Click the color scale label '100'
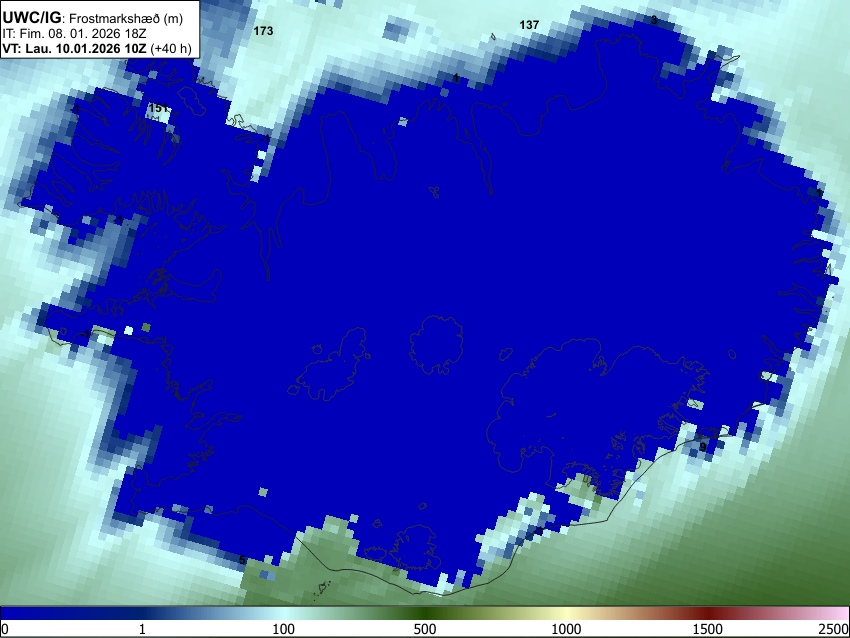This screenshot has height=638, width=850. pos(283,629)
